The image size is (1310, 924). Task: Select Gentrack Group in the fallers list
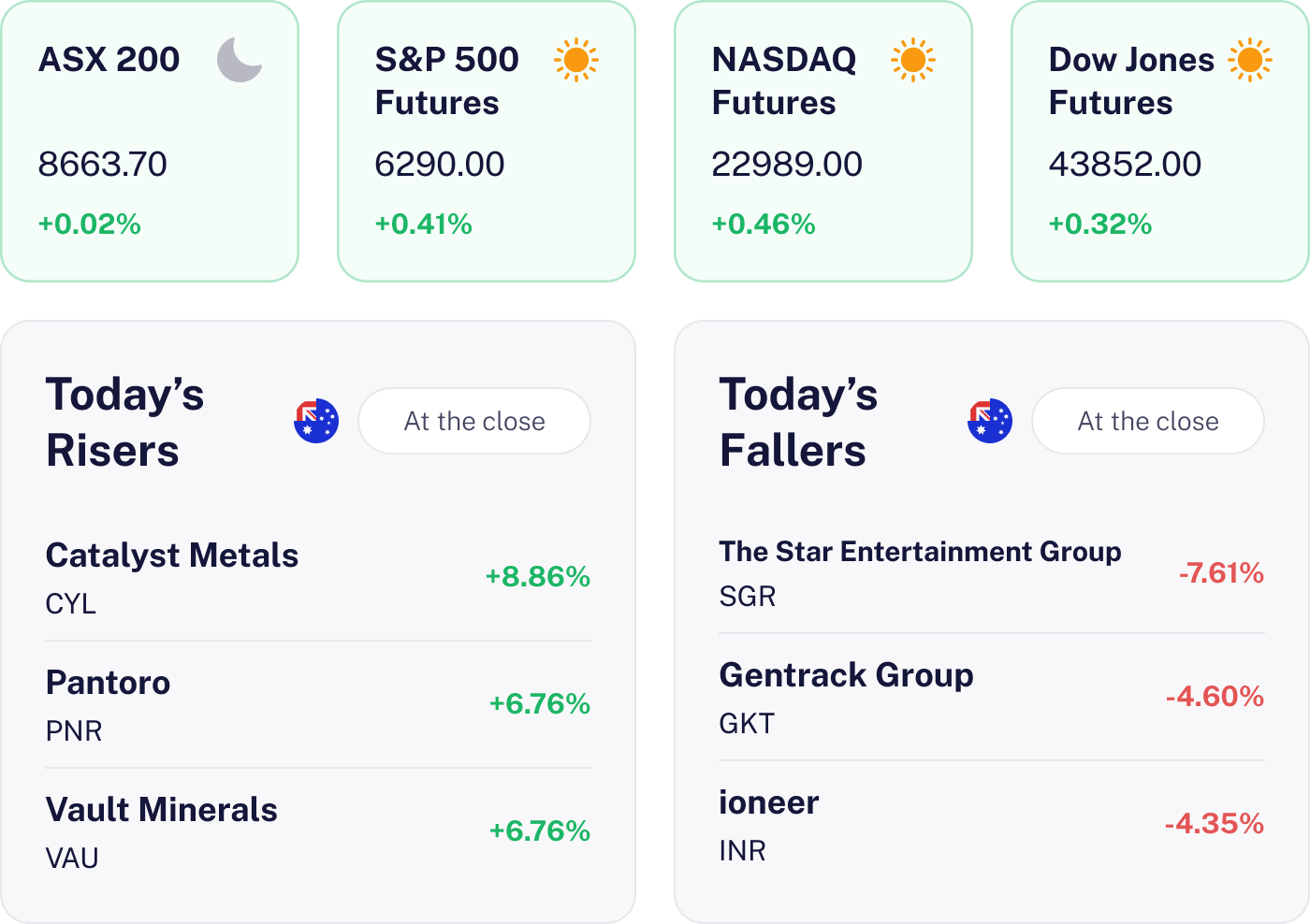coord(846,675)
